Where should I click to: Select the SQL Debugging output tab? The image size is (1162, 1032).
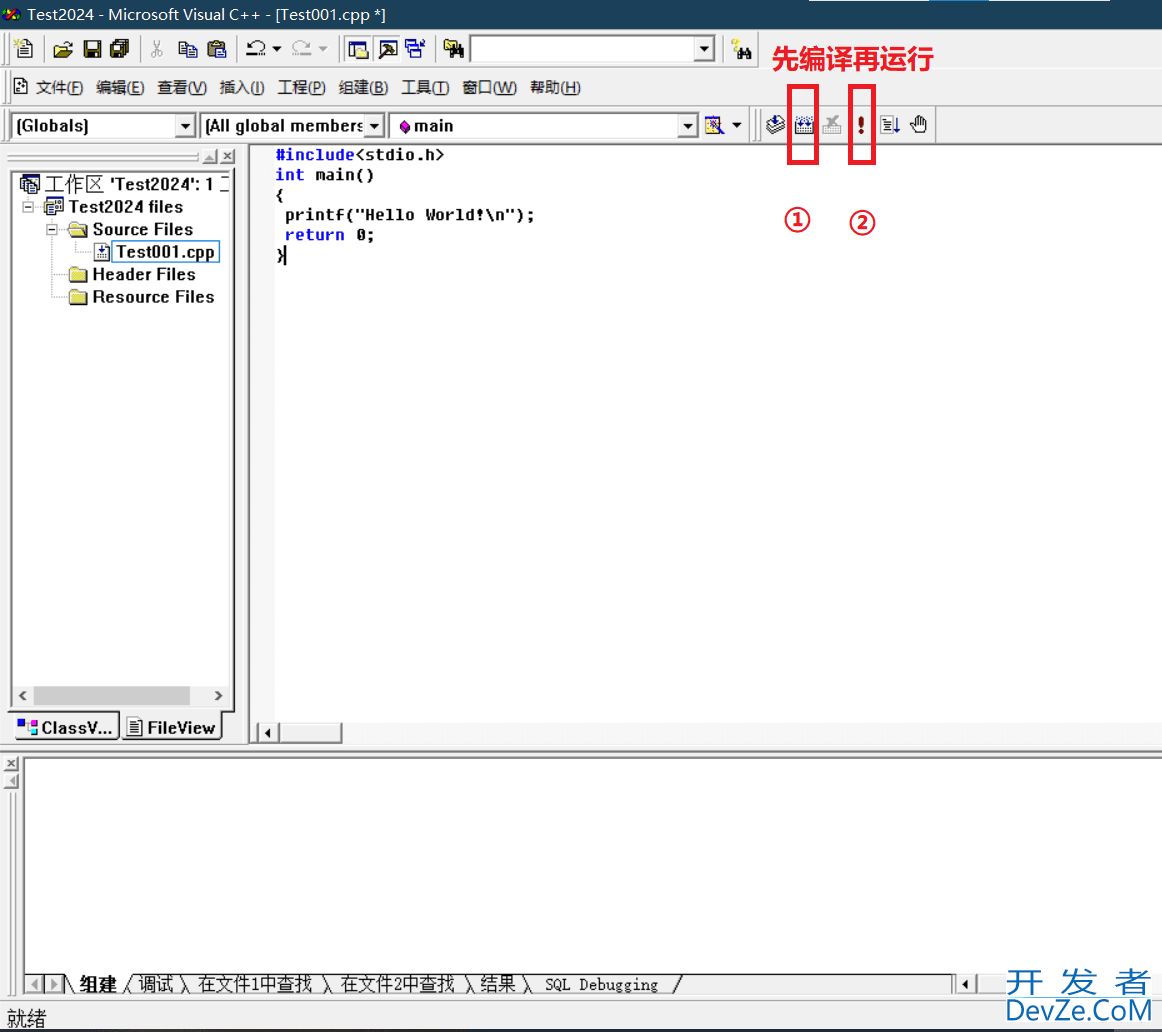point(601,985)
